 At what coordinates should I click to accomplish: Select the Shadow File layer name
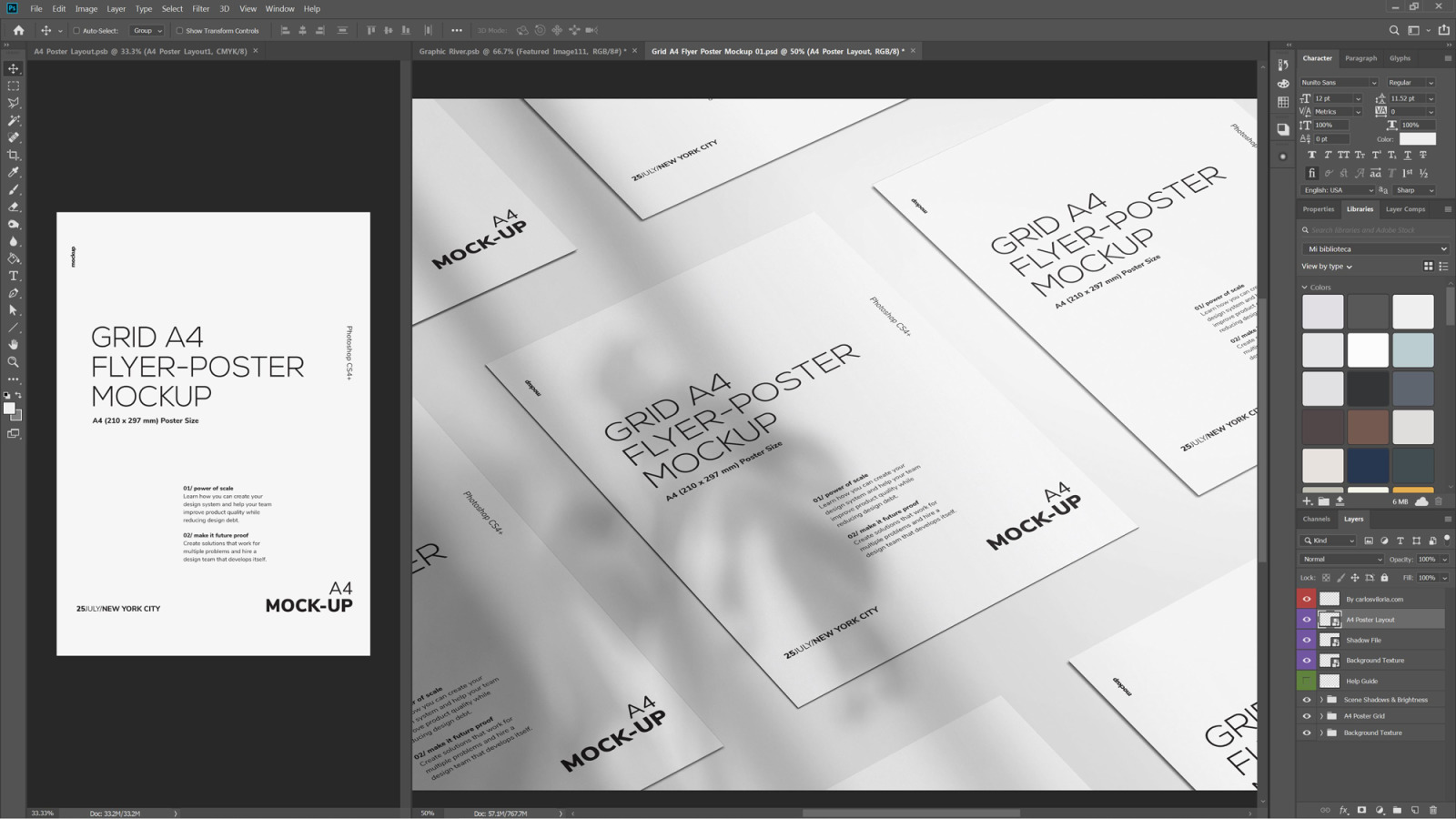1363,641
